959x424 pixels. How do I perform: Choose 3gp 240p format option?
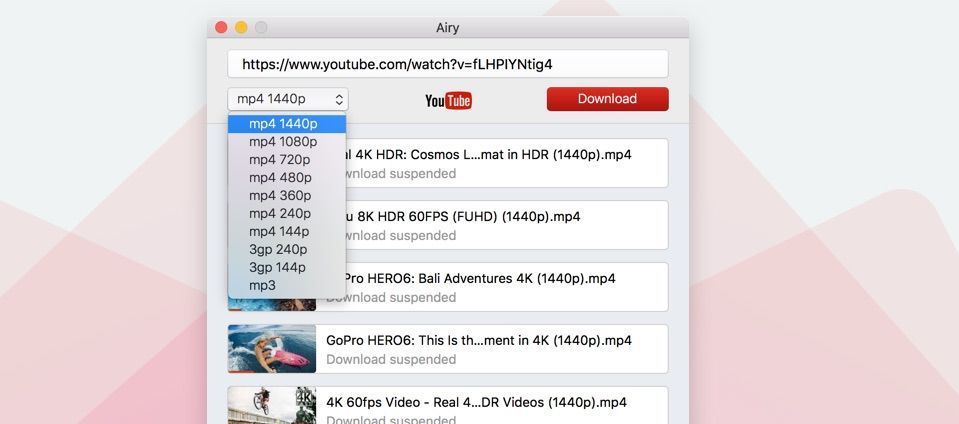coord(287,250)
